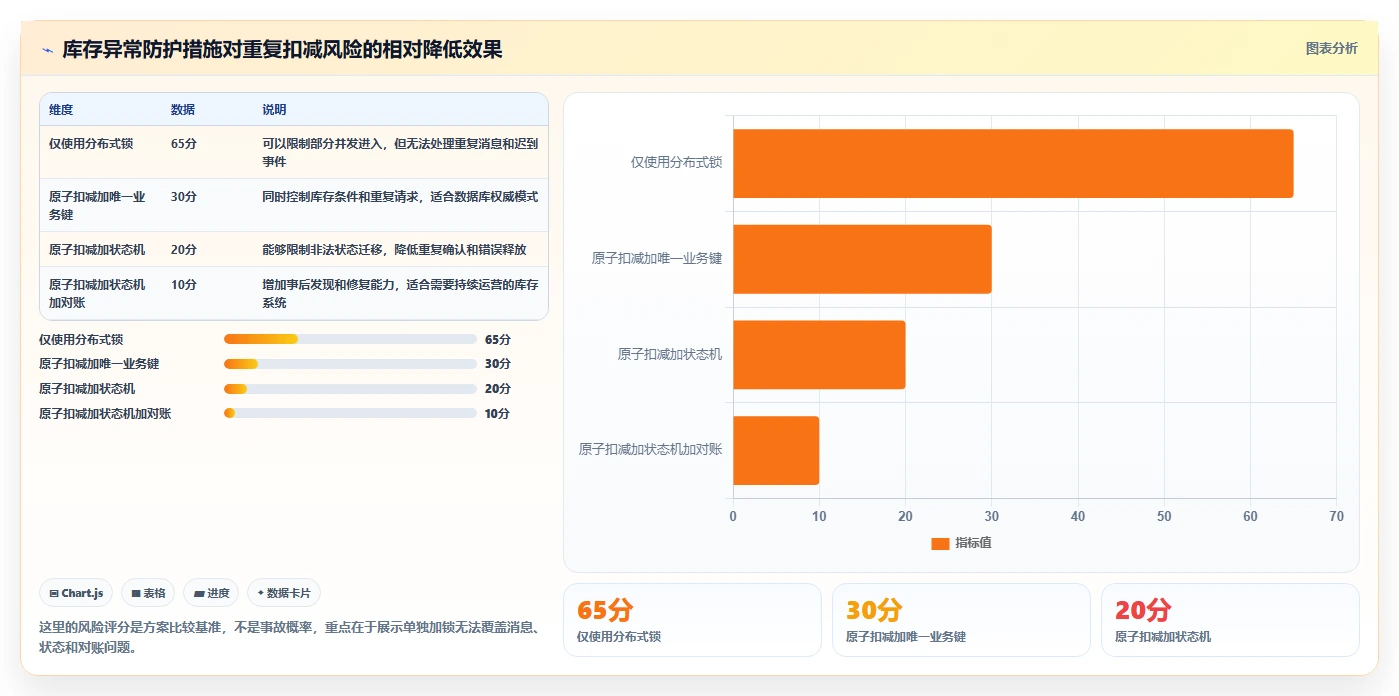Click description starting 可以限制部分并发进入
The image size is (1399, 696).
(400, 153)
